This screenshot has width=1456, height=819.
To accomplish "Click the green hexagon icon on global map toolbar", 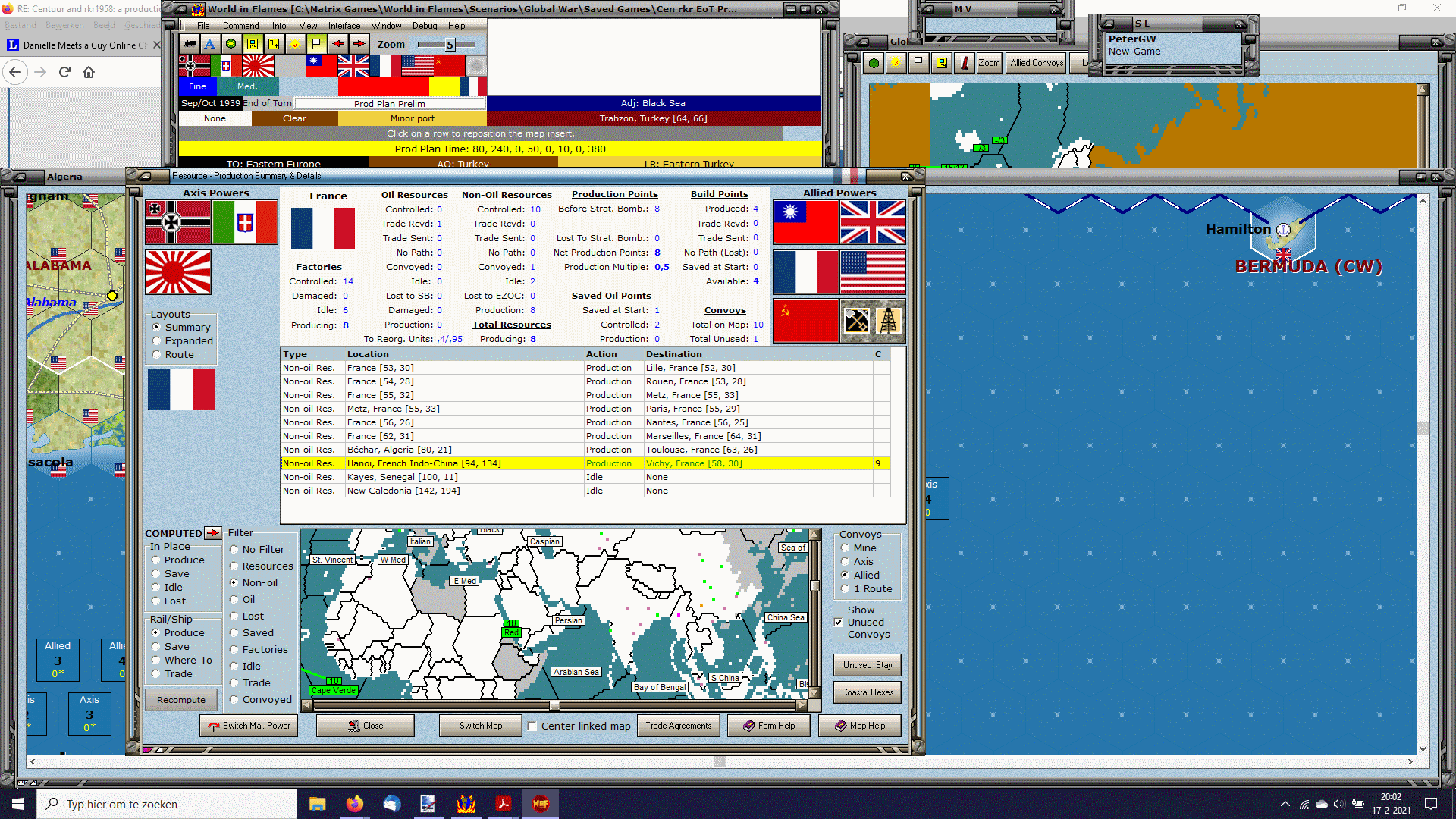I will pyautogui.click(x=874, y=63).
